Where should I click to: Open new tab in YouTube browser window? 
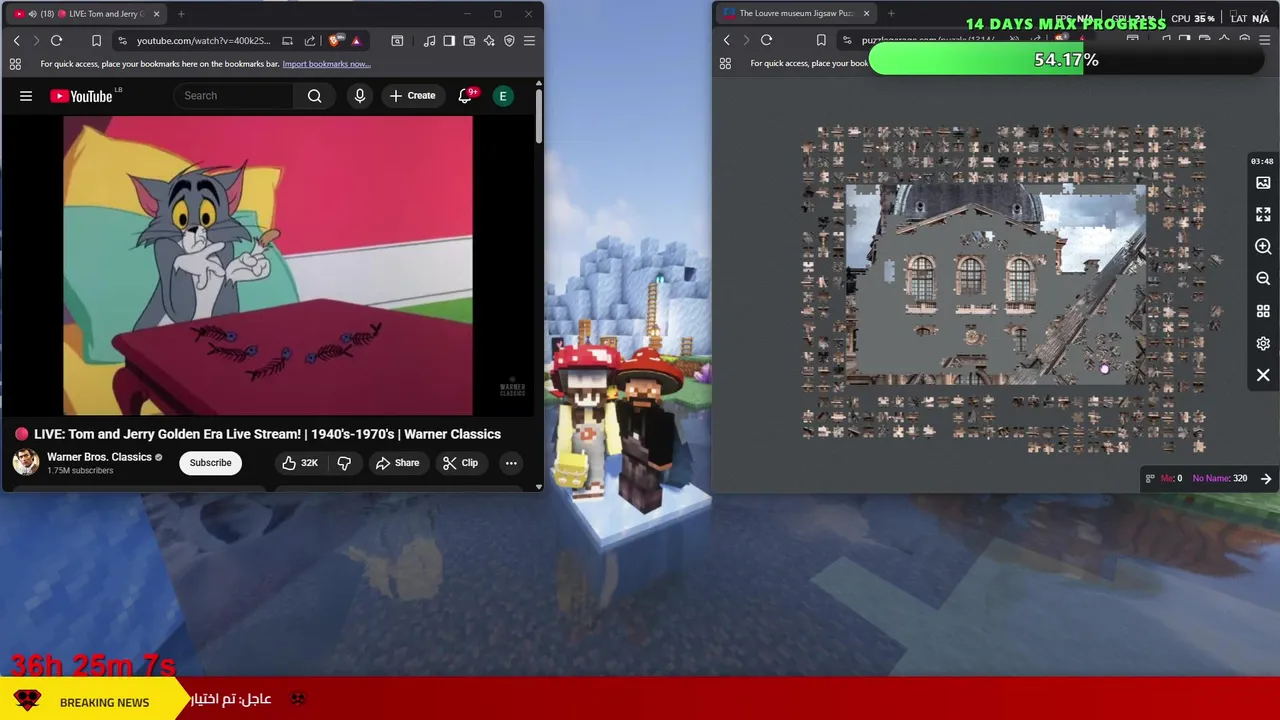pos(182,14)
